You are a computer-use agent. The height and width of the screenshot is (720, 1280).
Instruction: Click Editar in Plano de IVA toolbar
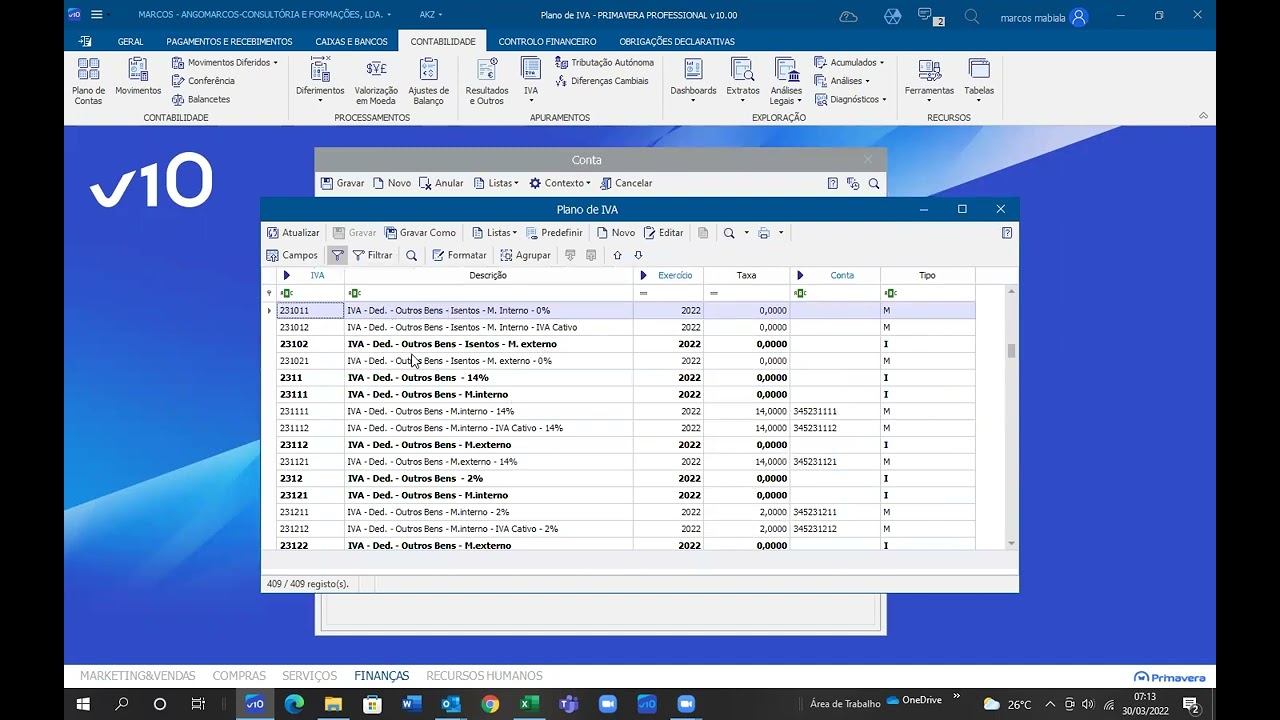(x=664, y=233)
